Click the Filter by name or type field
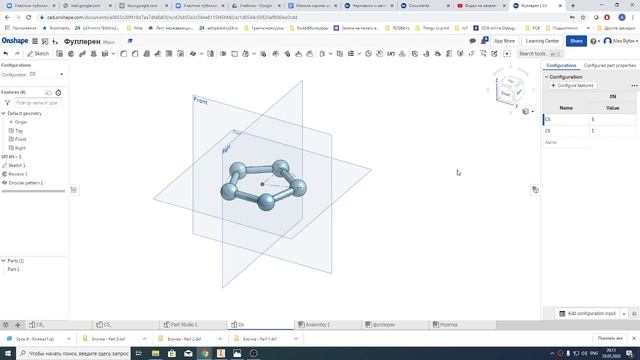Screen dimensions: 640x360 [x=38, y=103]
